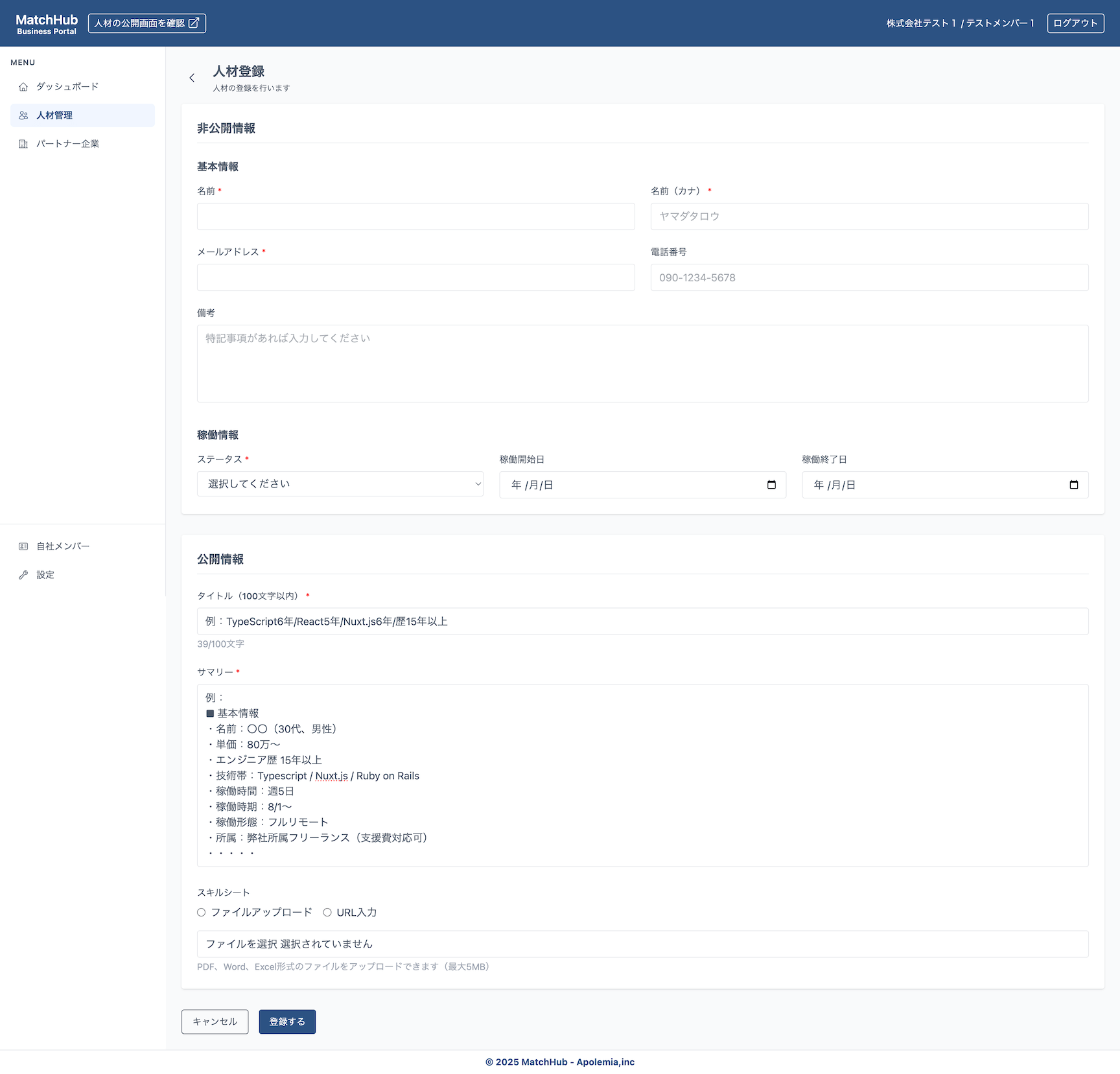Select the URL入力 radio button
This screenshot has height=1074, width=1120.
327,912
